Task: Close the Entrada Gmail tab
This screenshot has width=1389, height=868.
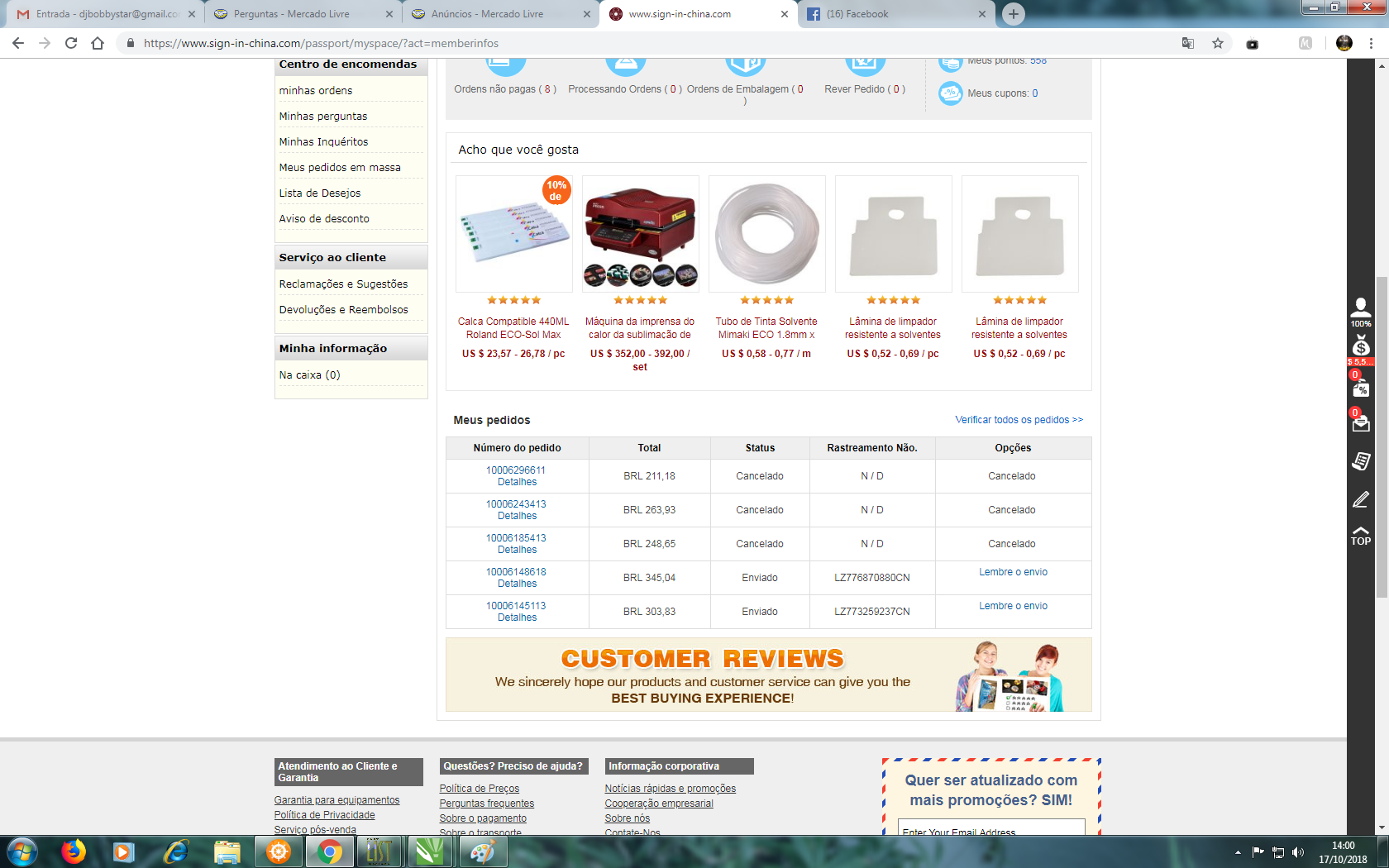Action: pyautogui.click(x=192, y=14)
